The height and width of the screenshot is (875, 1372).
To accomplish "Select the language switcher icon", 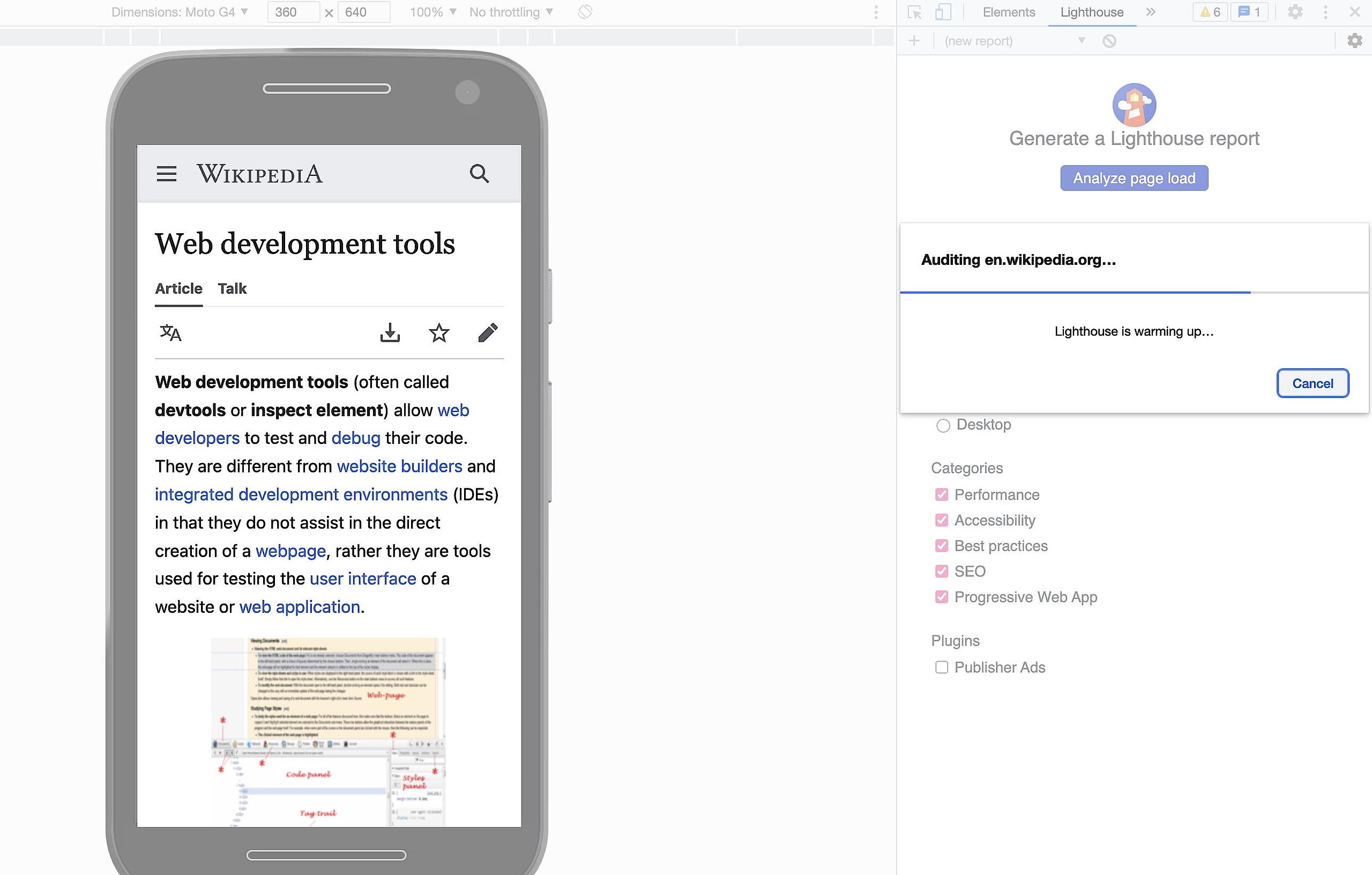I will (170, 333).
